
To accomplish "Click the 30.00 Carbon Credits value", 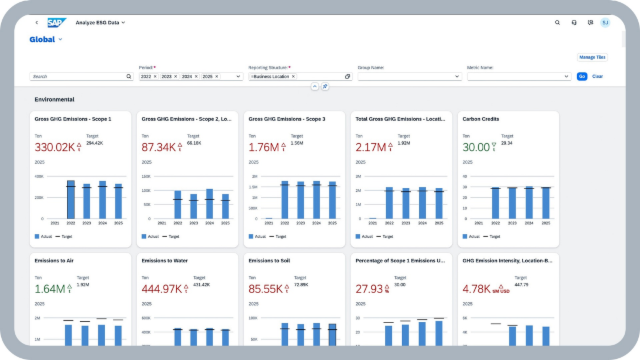I will [476, 147].
